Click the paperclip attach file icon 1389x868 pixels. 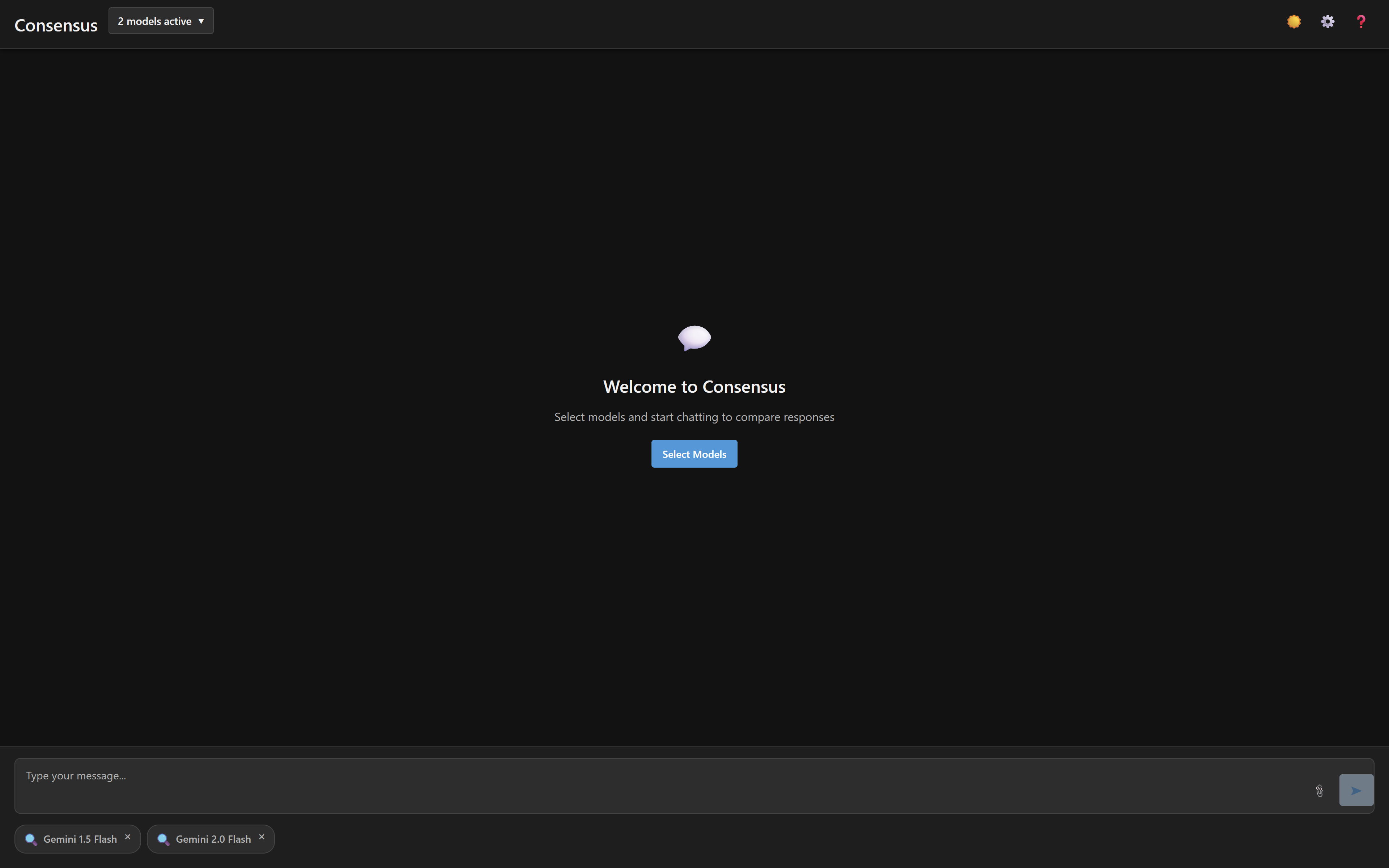coord(1319,791)
